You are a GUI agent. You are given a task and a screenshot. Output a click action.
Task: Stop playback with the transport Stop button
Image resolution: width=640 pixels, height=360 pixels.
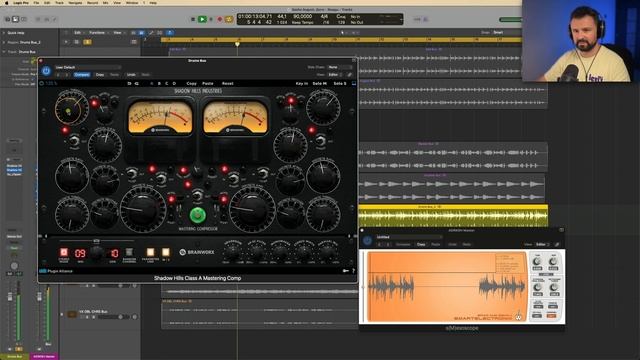pos(193,19)
